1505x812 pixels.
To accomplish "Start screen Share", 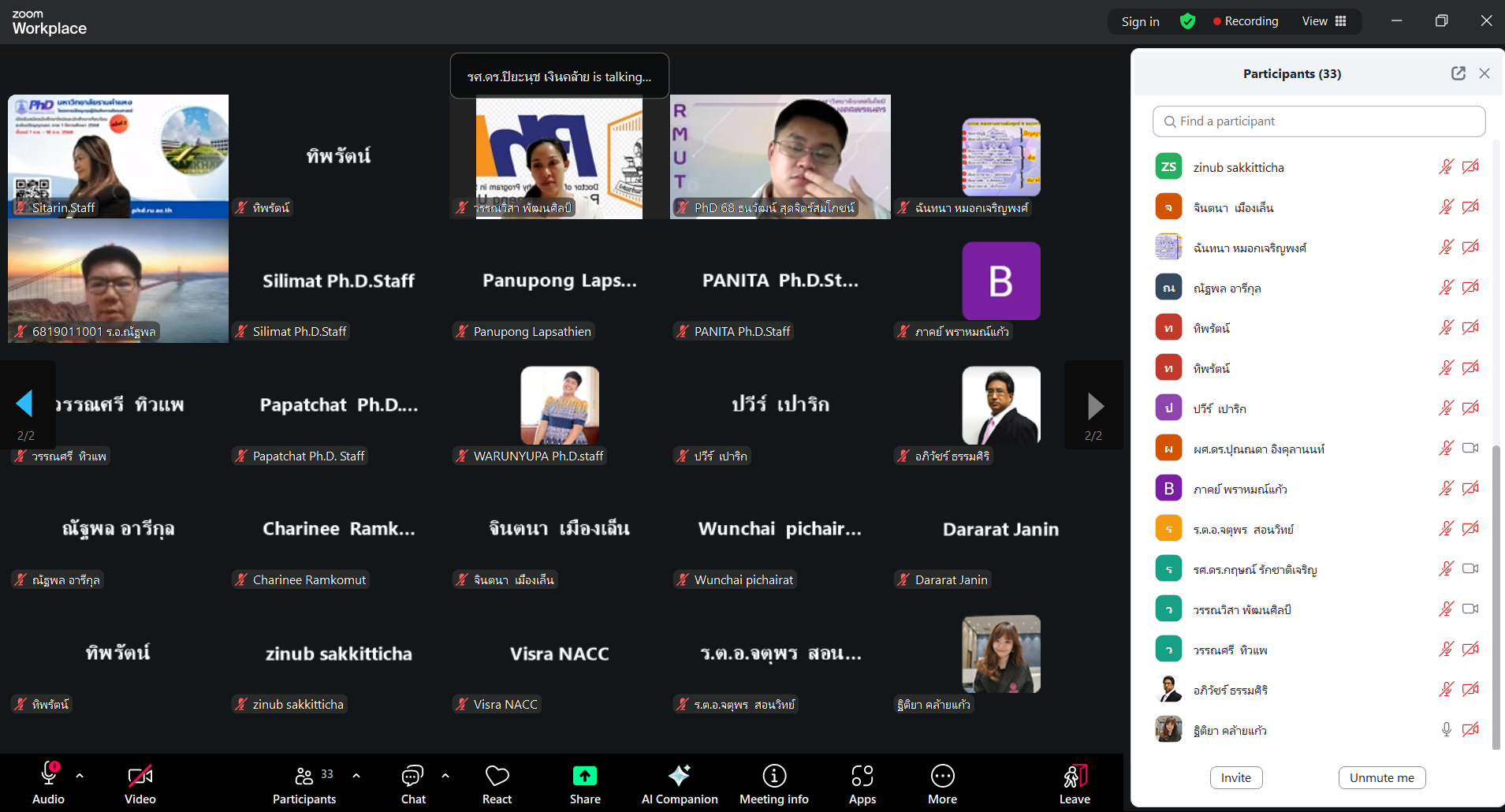I will [x=585, y=784].
